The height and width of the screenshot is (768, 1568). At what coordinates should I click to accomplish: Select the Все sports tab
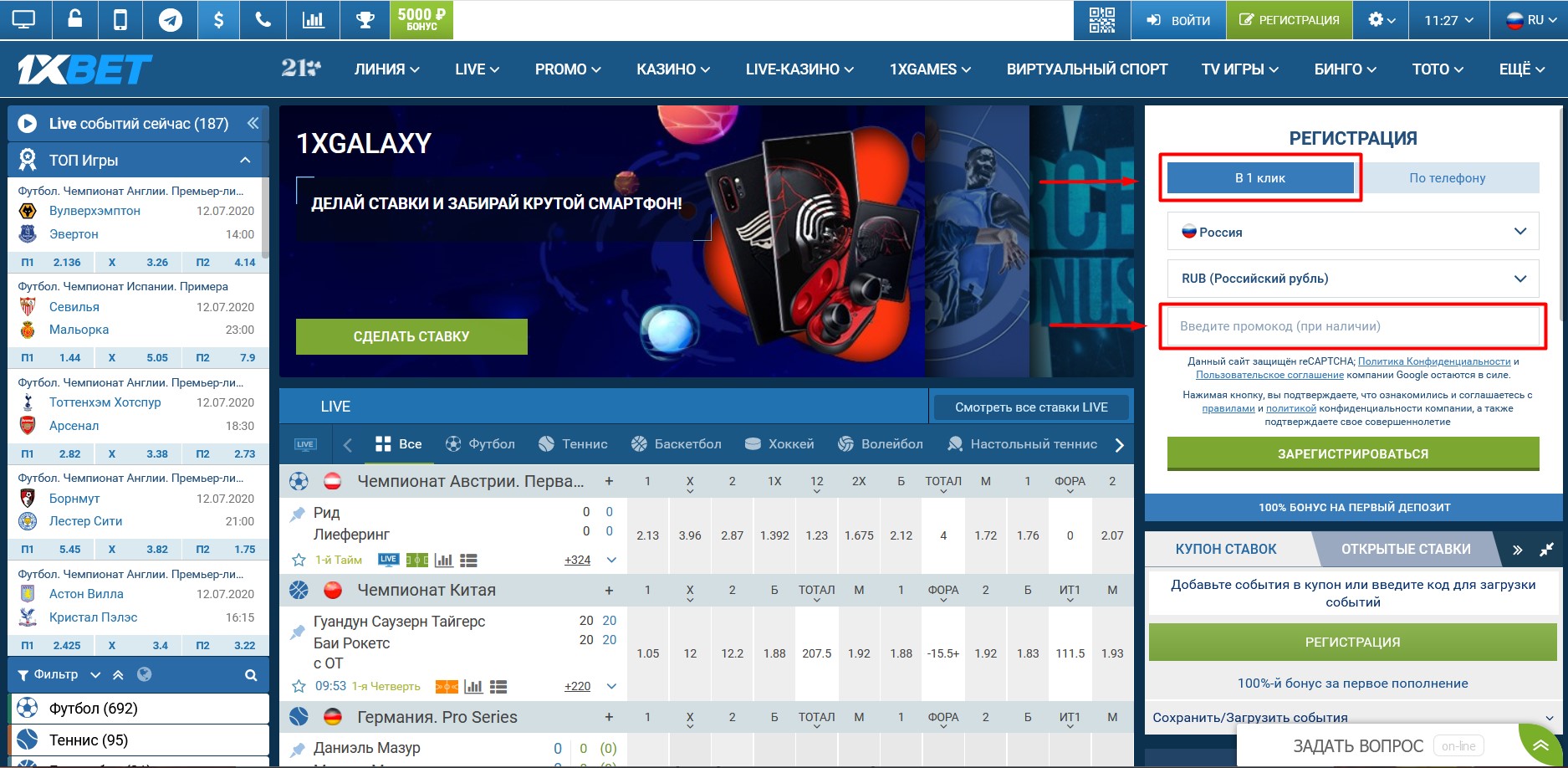(x=399, y=444)
